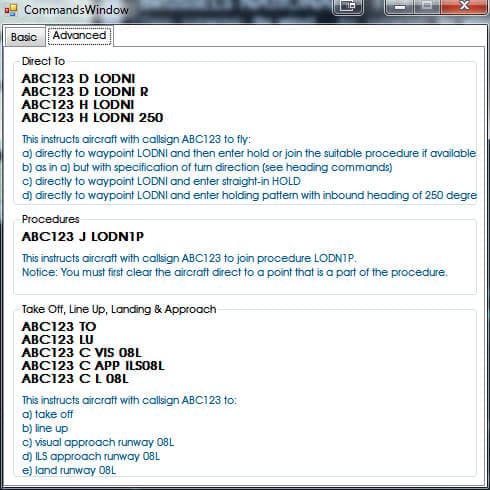
Task: Click the 'ABC123 D LODNI' command line
Action: point(79,79)
